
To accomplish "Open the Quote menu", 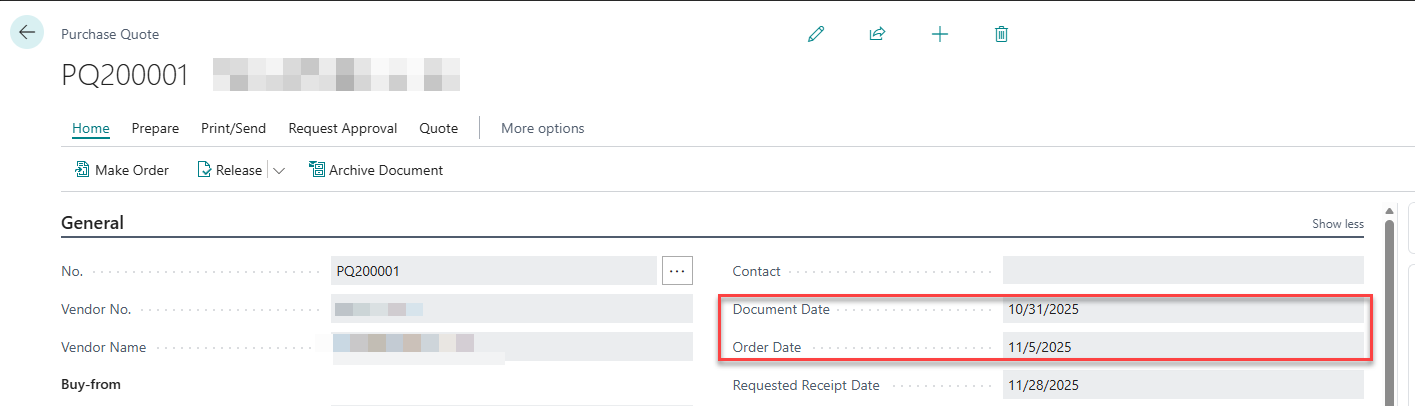I will coord(438,128).
